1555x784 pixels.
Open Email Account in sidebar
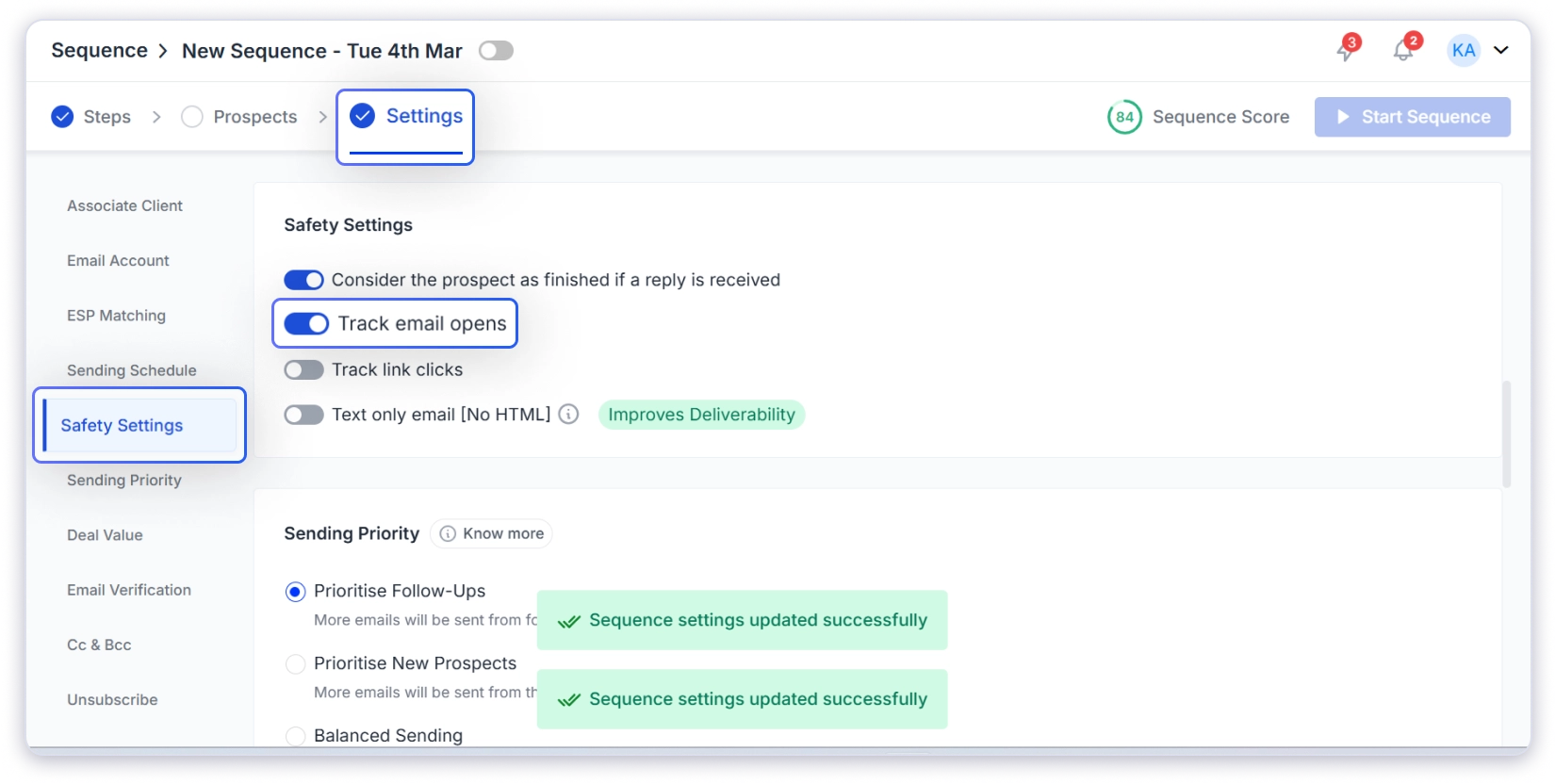(118, 261)
